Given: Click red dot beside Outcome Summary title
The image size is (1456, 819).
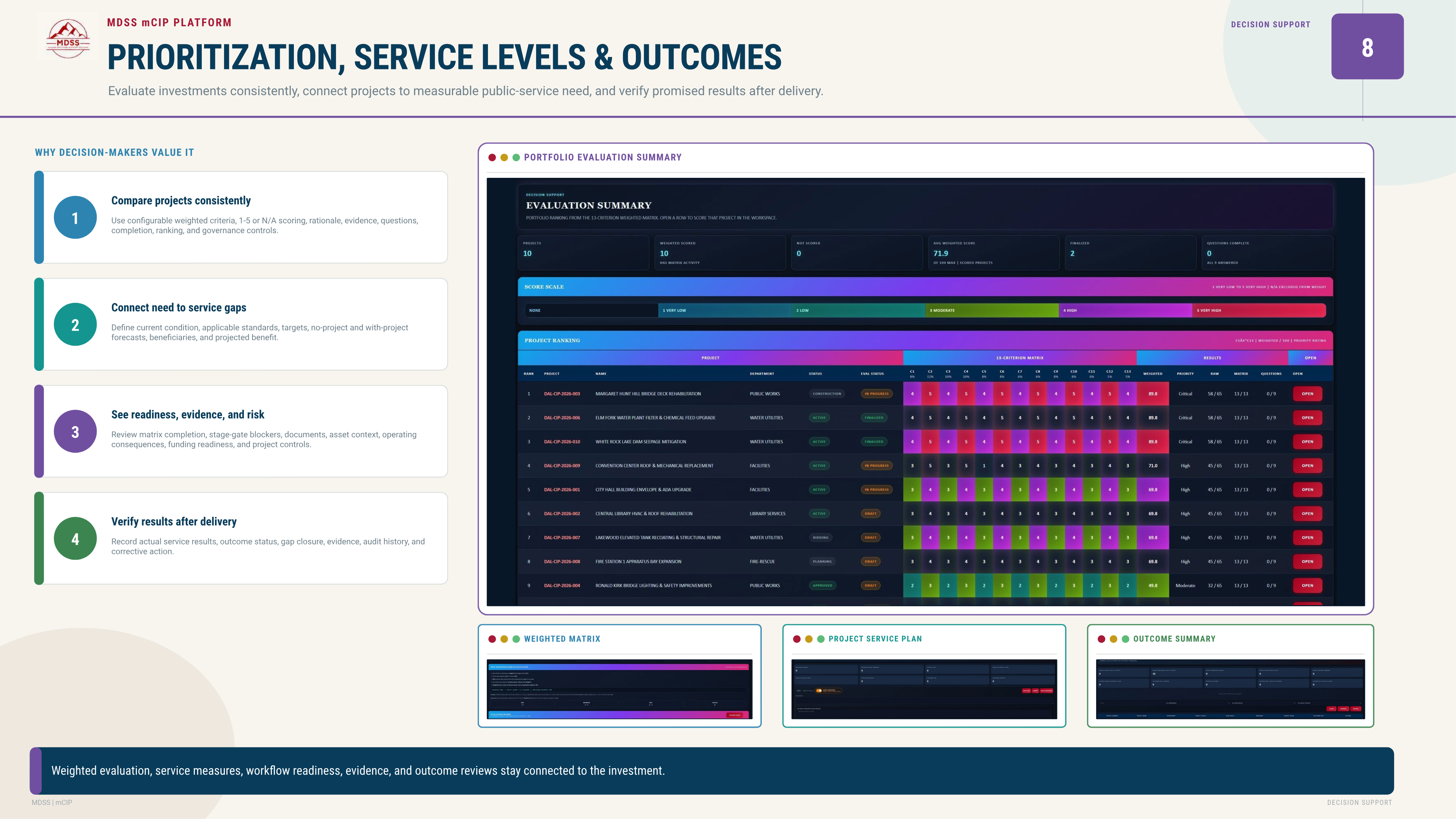Looking at the screenshot, I should [x=1101, y=639].
